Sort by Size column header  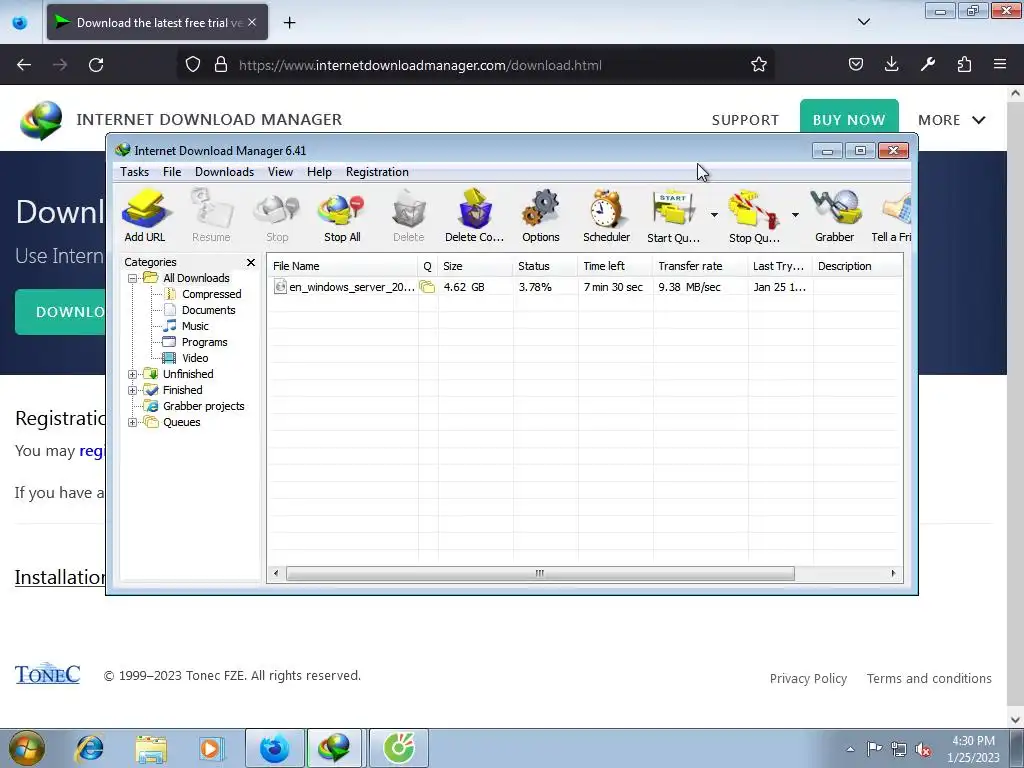(475, 266)
